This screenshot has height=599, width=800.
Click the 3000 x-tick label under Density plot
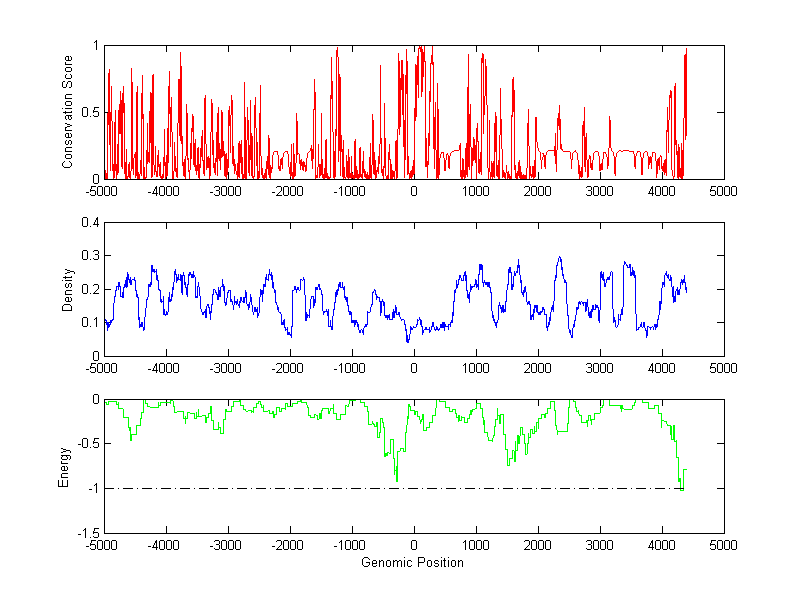600,368
